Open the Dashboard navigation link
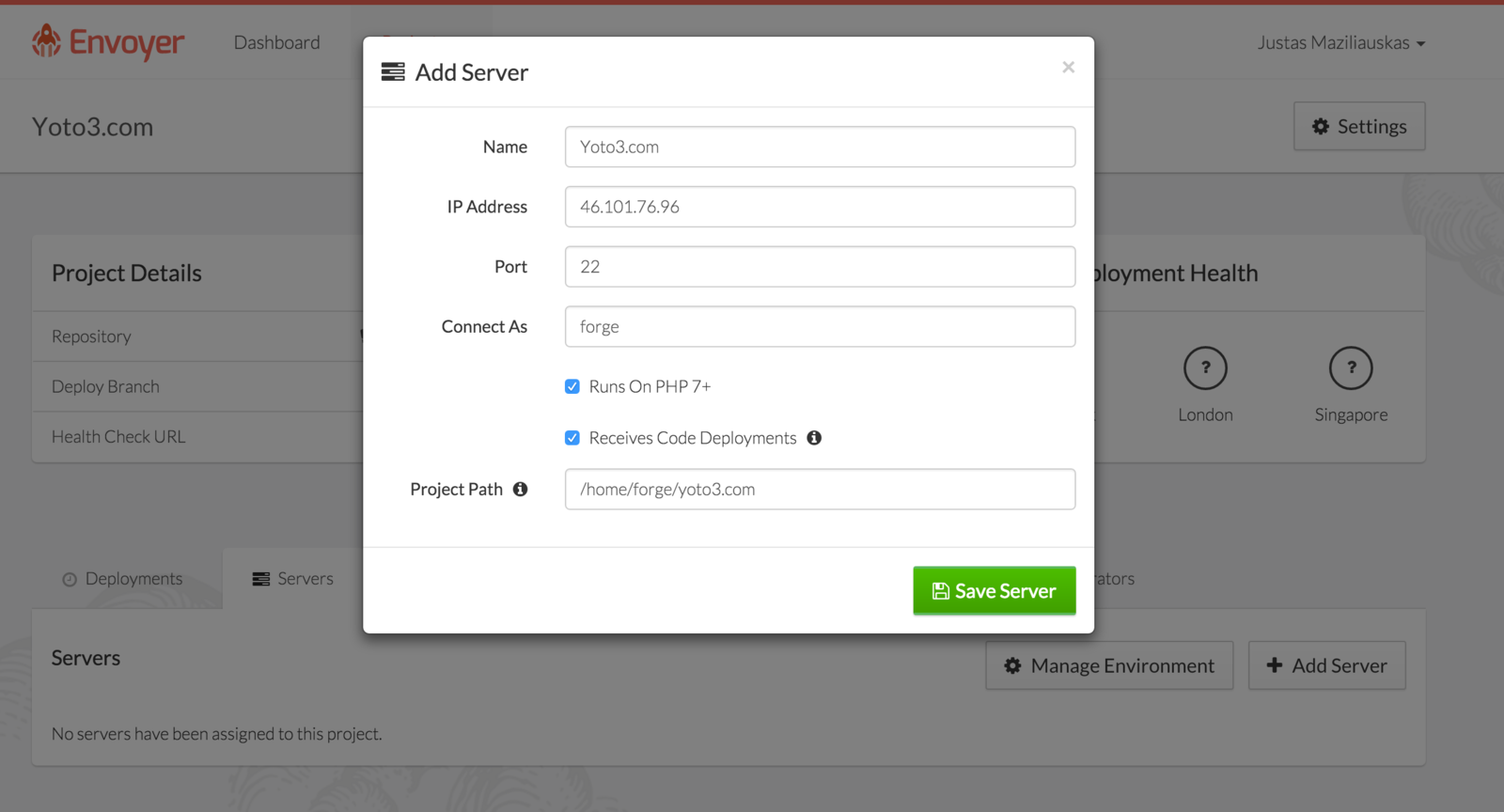Screen dimensions: 1504x812 point(276,42)
